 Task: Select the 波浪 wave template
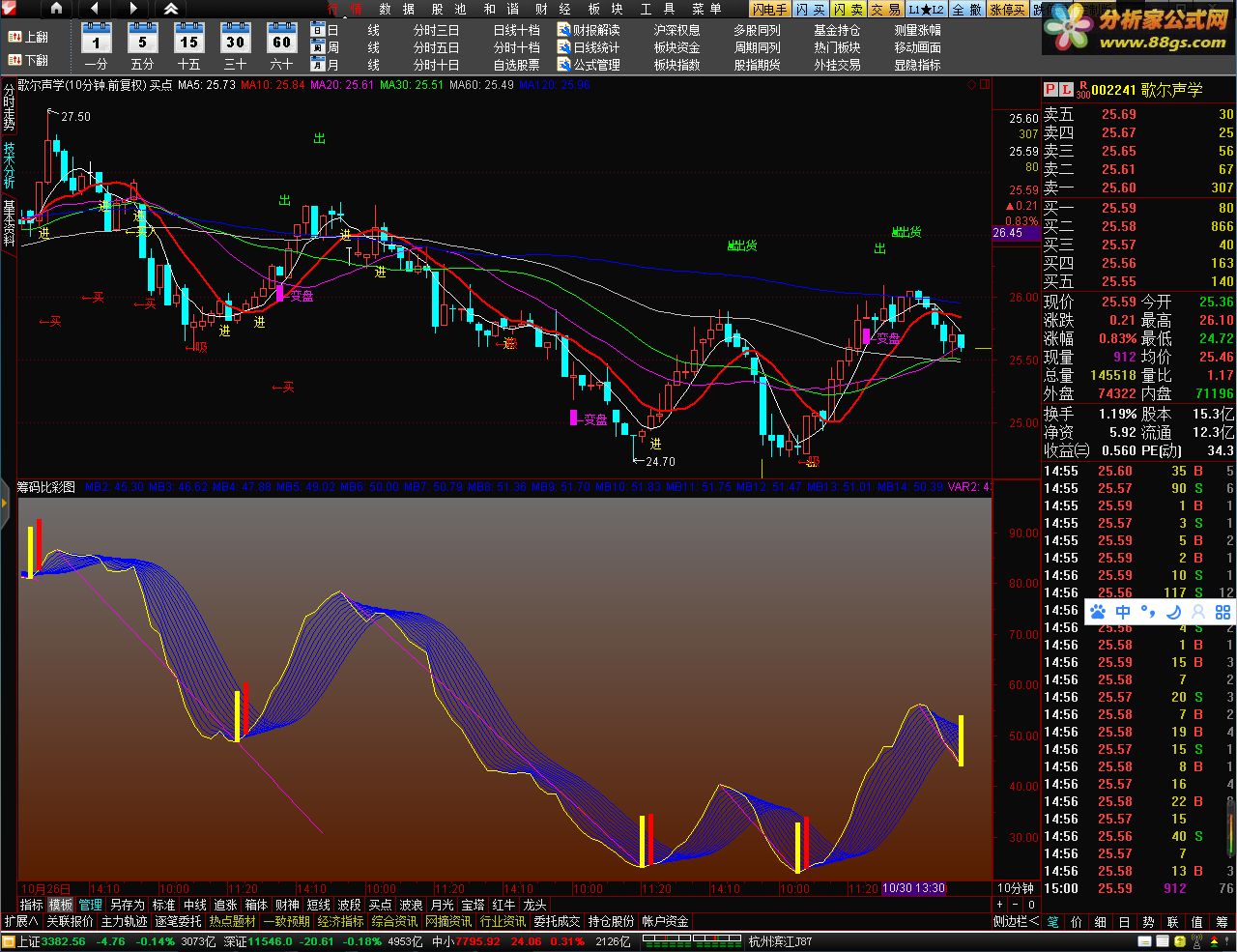click(411, 905)
